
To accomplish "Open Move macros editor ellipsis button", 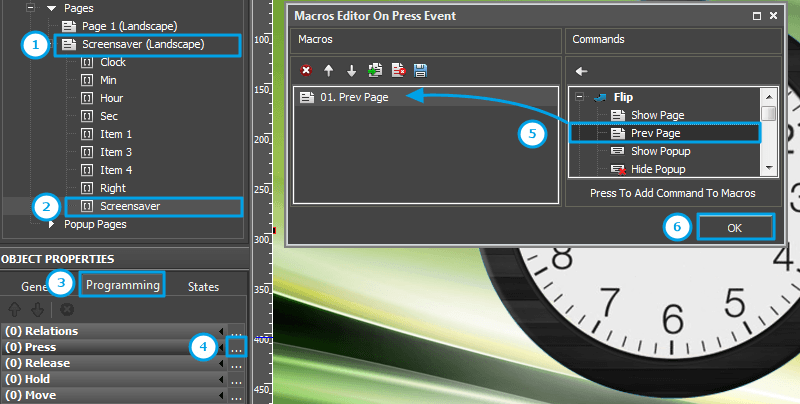I will coord(236,395).
